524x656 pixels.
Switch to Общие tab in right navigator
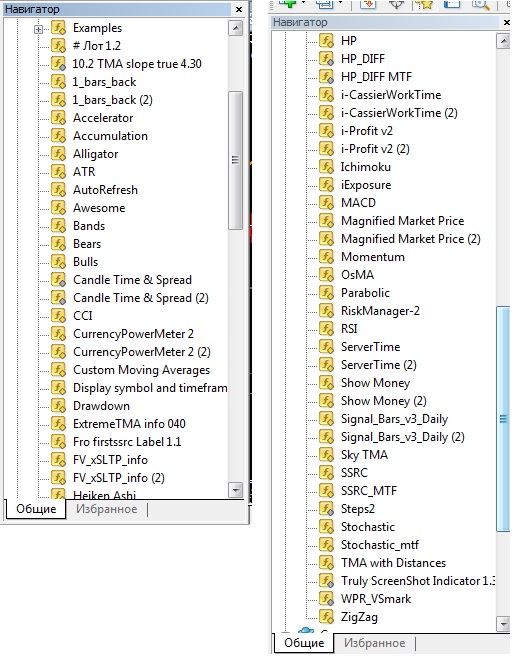click(304, 643)
